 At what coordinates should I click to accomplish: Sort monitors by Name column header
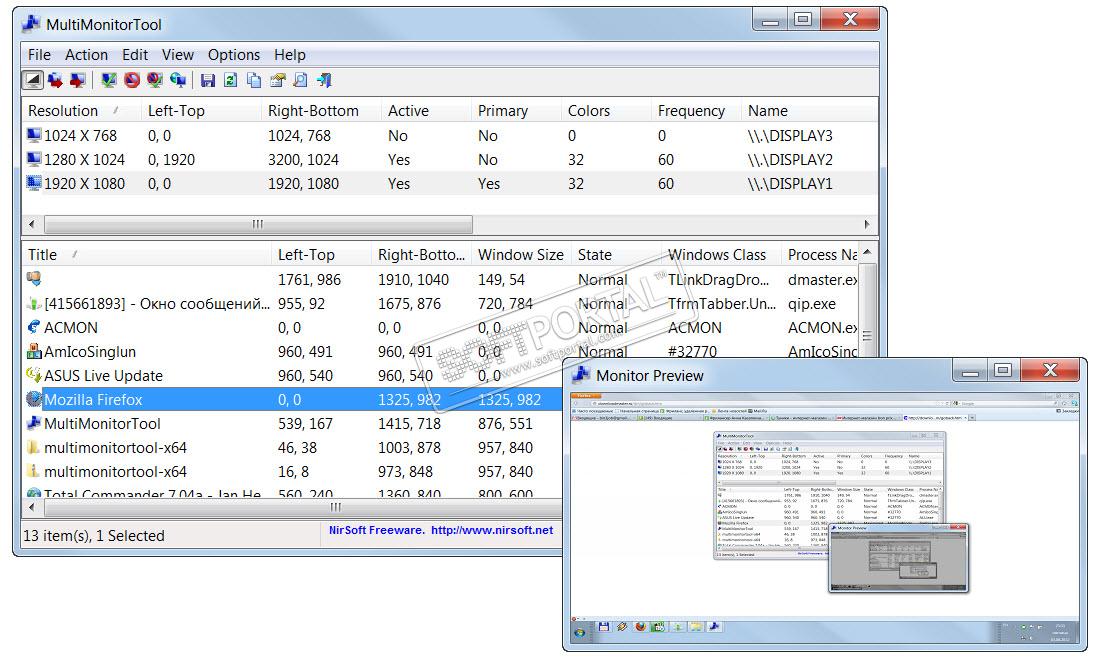[x=810, y=111]
